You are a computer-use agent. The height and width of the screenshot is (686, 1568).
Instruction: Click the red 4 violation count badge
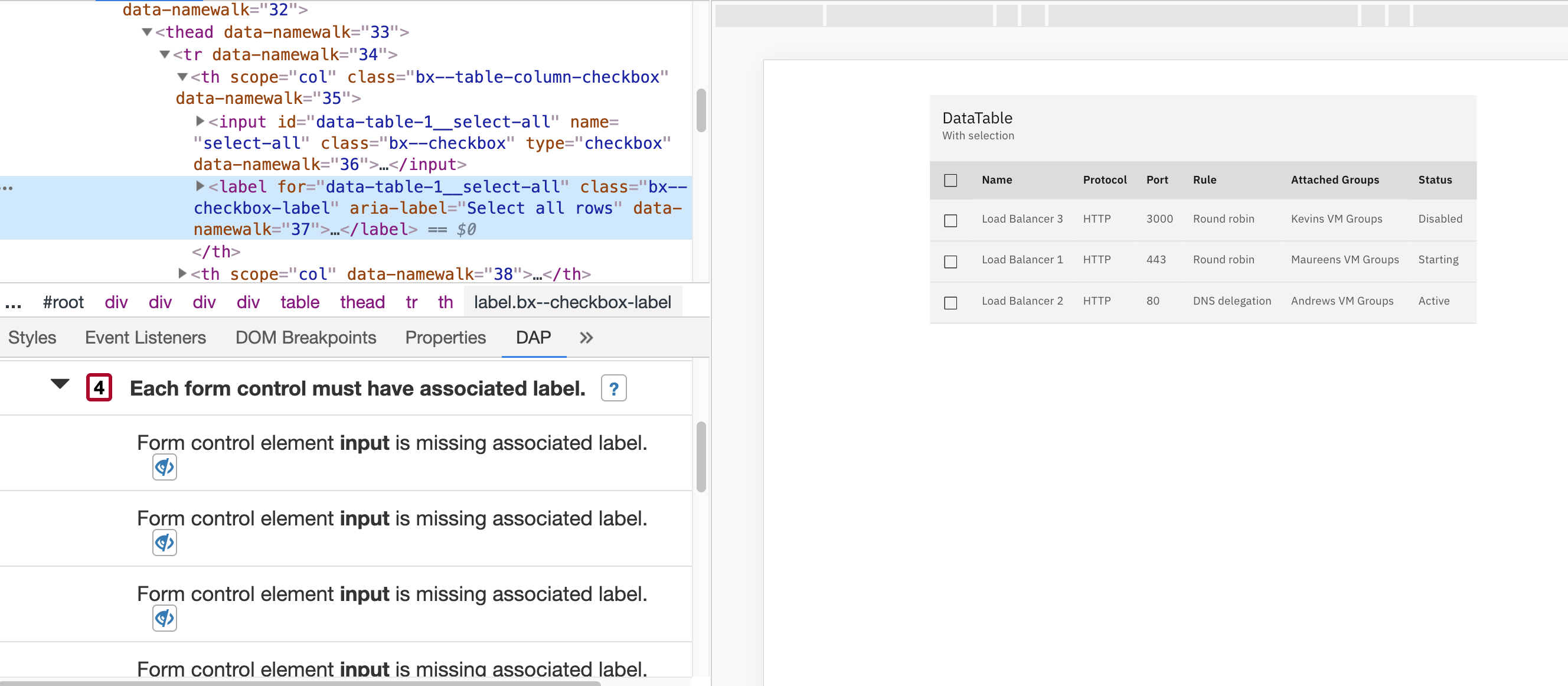click(x=99, y=388)
